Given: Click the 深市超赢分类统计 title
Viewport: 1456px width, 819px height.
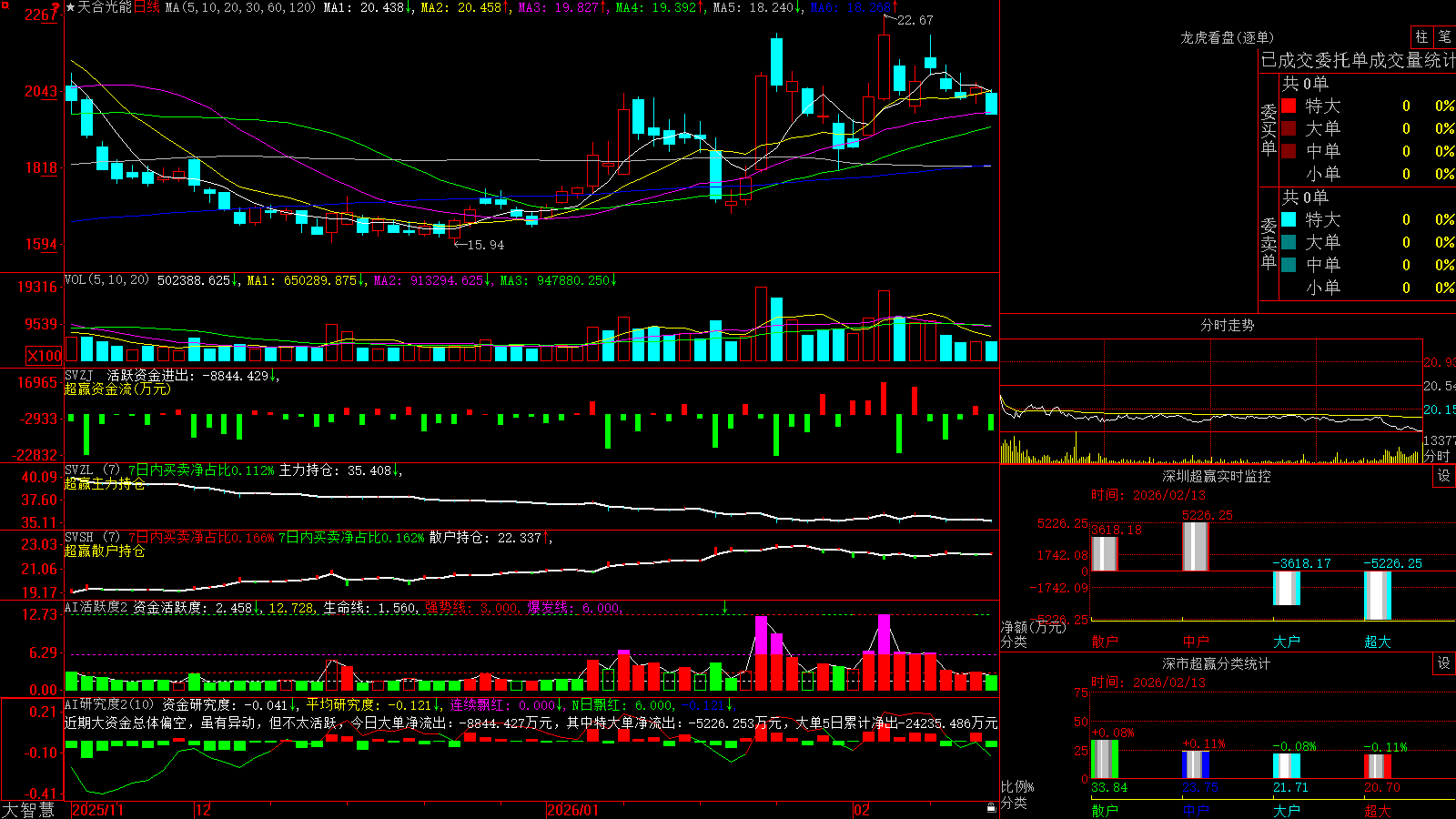Looking at the screenshot, I should (1217, 663).
